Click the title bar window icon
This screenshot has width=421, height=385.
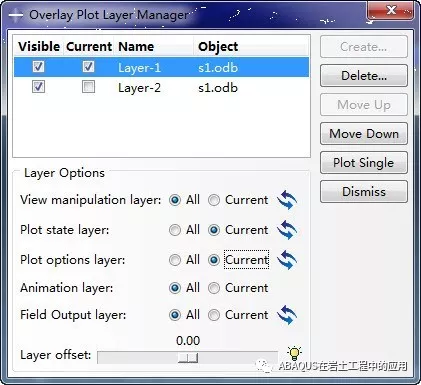click(16, 15)
